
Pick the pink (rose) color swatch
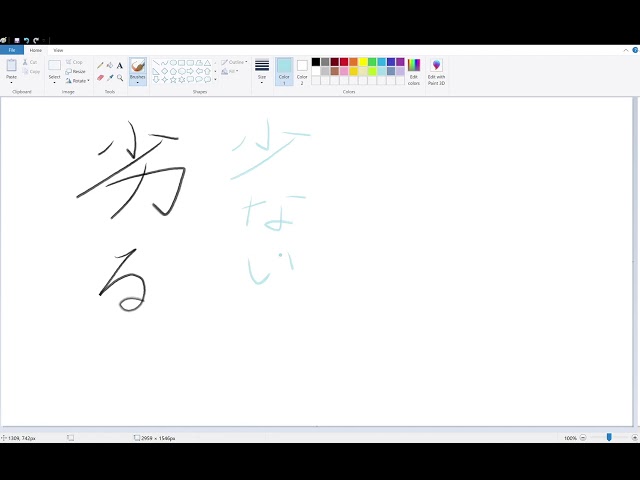point(344,71)
